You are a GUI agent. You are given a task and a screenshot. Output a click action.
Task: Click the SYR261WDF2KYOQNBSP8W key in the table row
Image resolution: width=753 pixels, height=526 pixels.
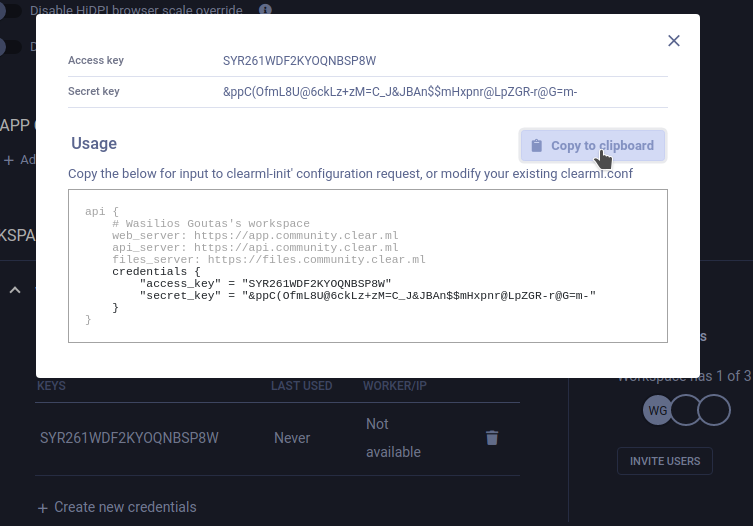(129, 438)
